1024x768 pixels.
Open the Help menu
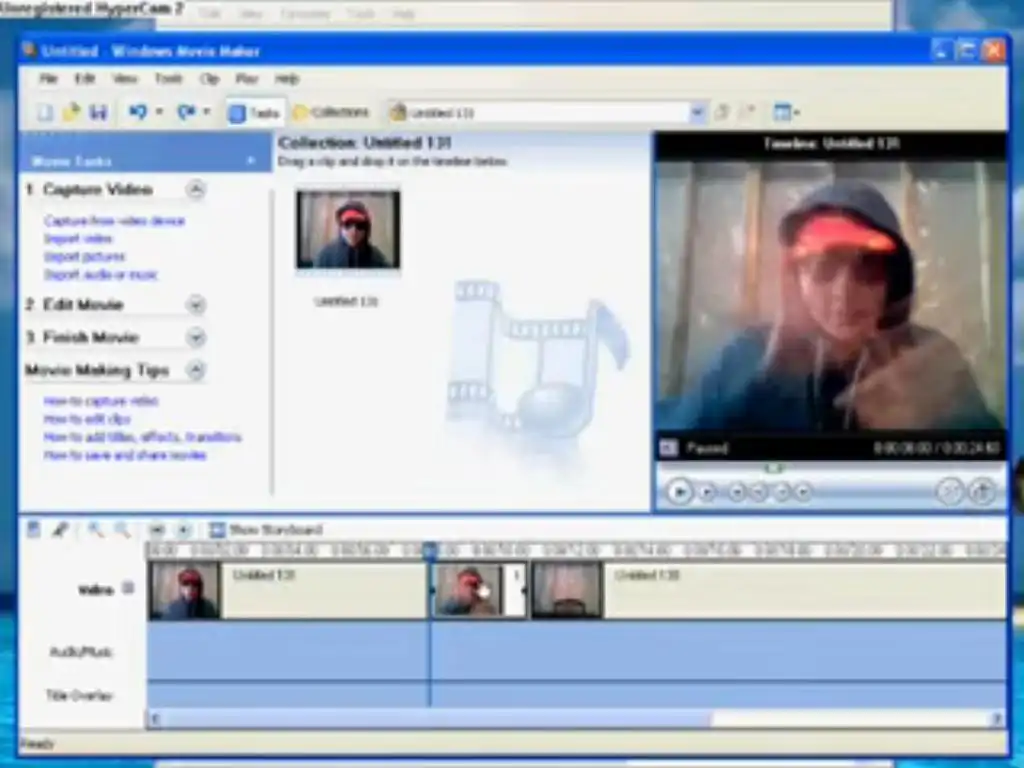coord(287,79)
